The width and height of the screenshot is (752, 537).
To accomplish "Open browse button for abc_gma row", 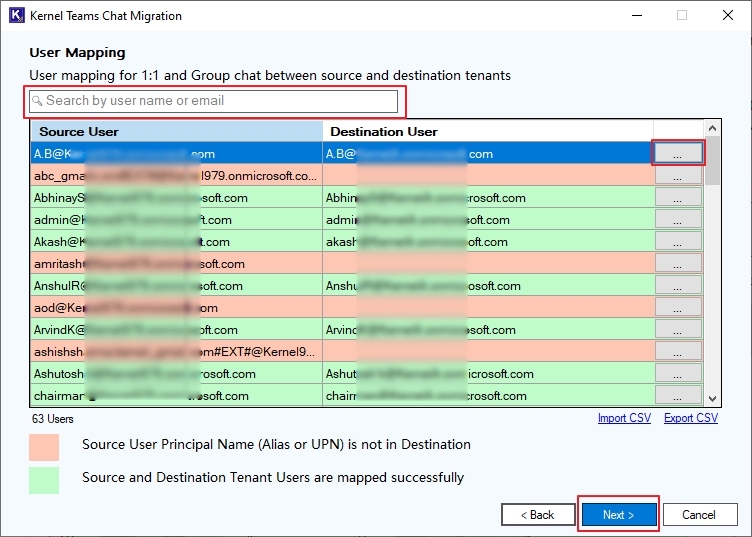I will click(678, 175).
